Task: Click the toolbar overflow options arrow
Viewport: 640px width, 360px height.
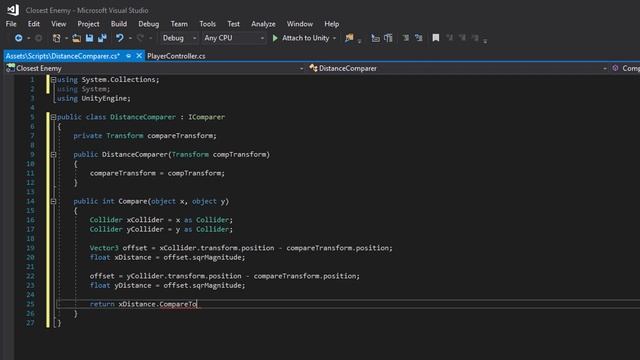Action: tap(485, 41)
